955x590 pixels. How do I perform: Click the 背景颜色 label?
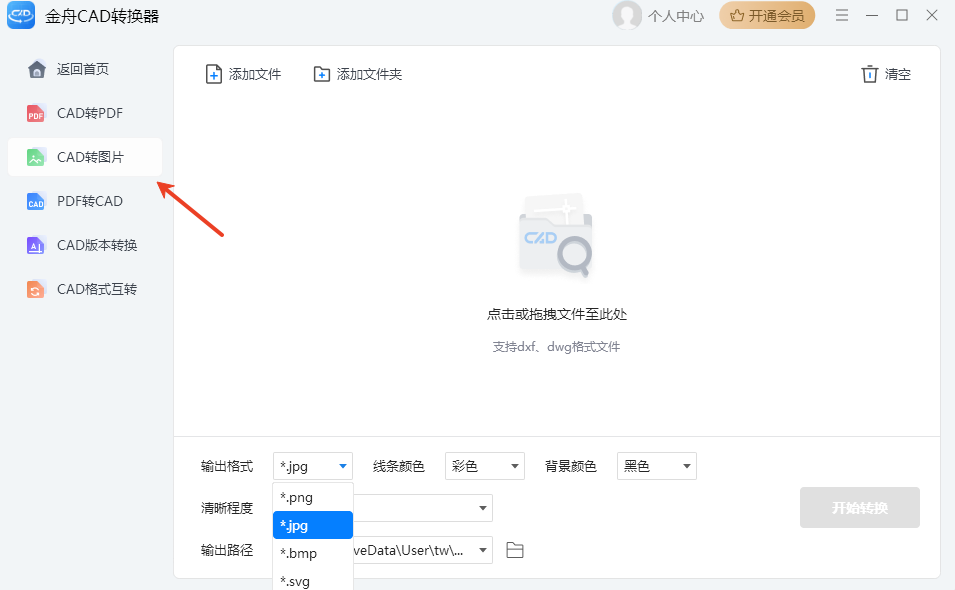pos(570,466)
